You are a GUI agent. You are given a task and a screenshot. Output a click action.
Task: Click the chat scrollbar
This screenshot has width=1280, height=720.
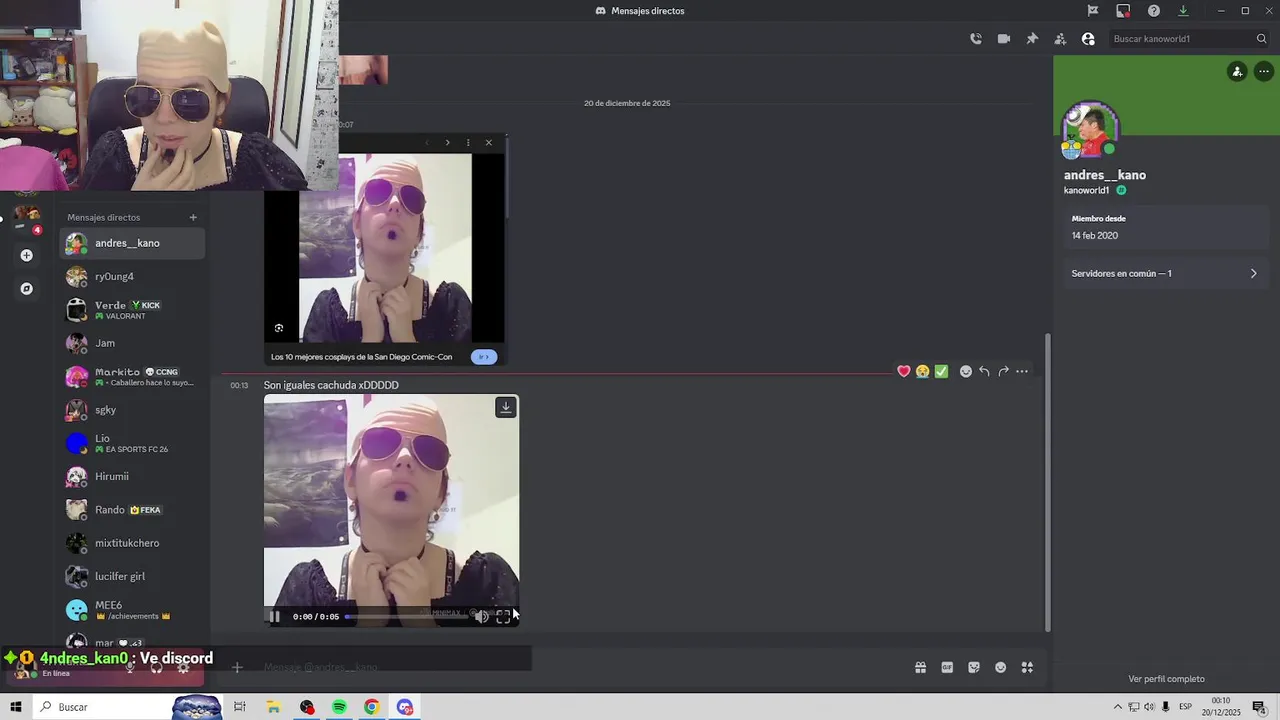(x=1048, y=482)
